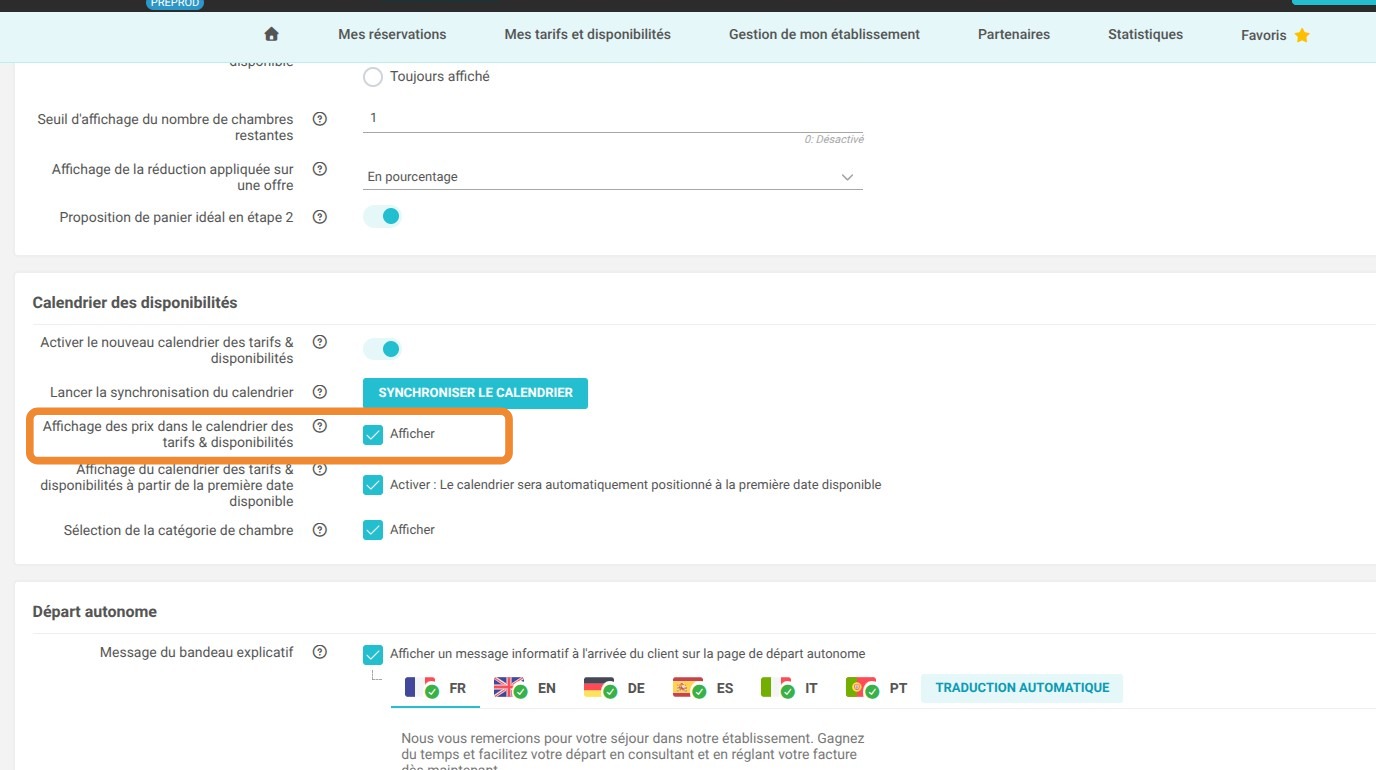Open the En pourcentage dropdown

612,177
